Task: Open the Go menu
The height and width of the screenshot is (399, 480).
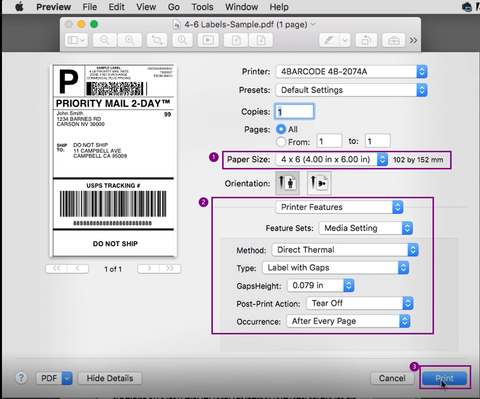Action: (174, 7)
